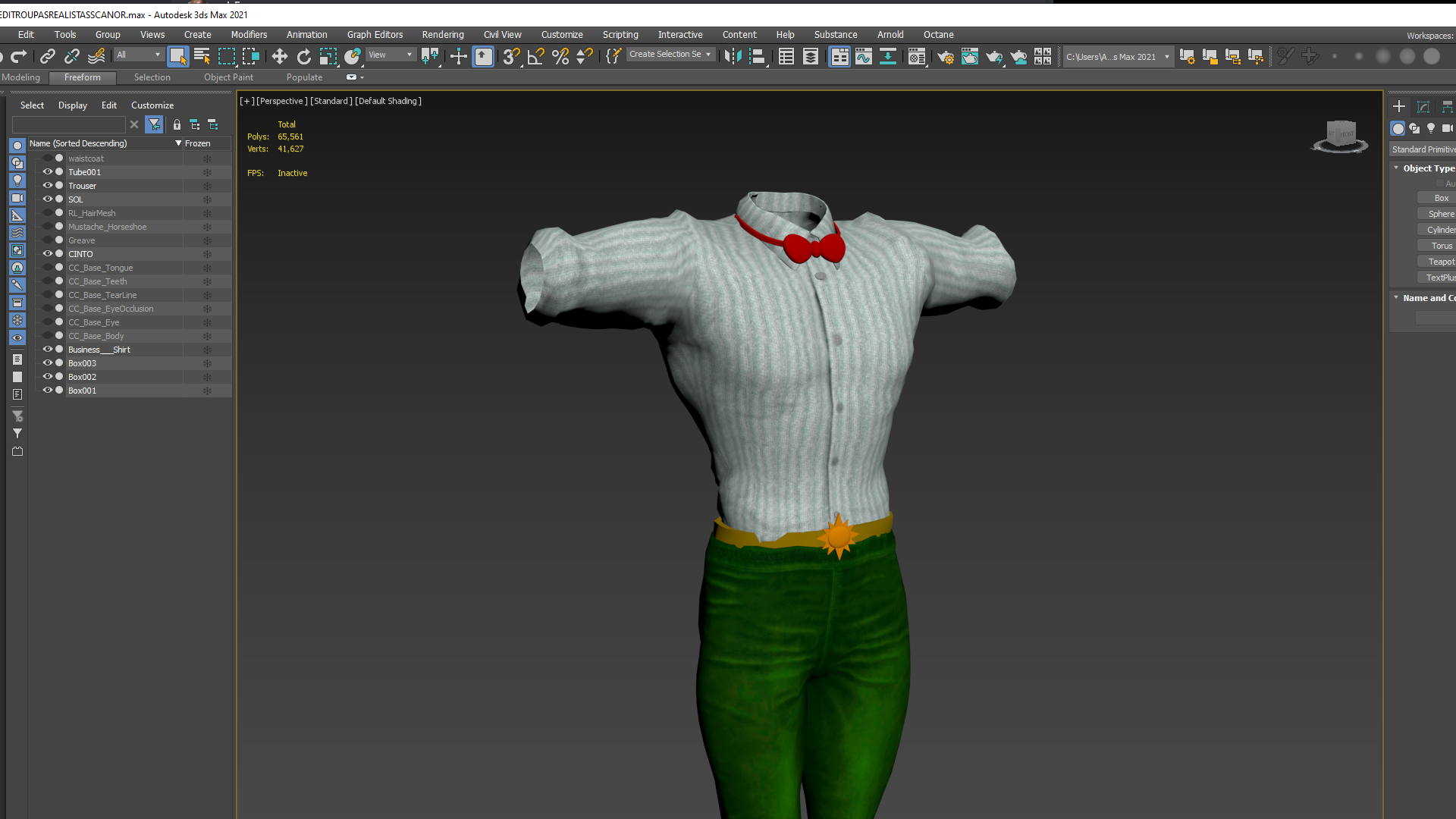Screen dimensions: 1456x819
Task: Switch to the Object Paint ribbon tab
Action: tap(228, 77)
